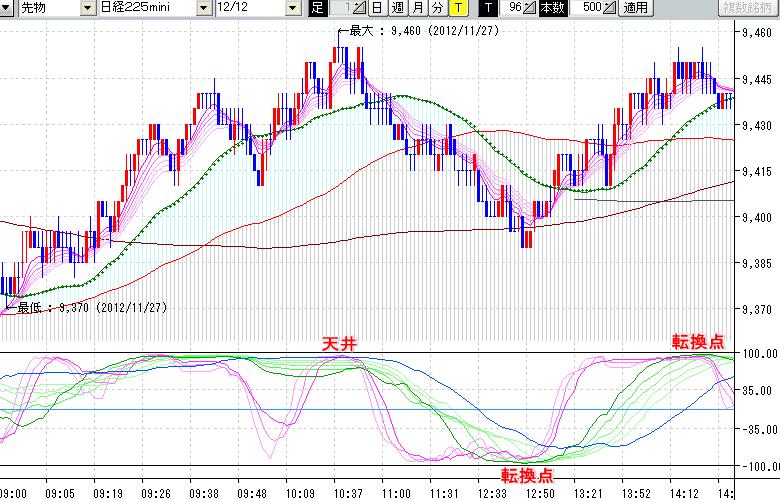Select minute (分) bar interval

(x=437, y=8)
